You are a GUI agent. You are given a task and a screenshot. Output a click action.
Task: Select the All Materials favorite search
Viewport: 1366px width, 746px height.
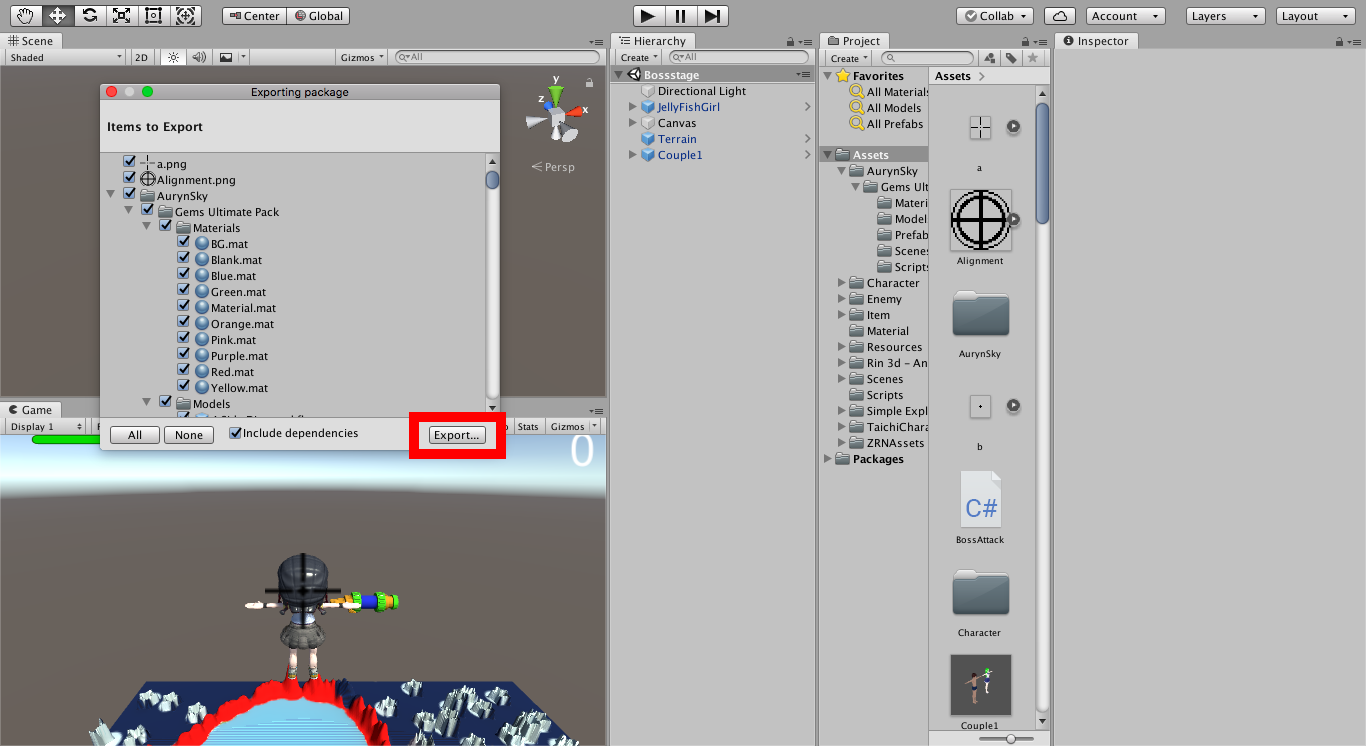tap(889, 92)
